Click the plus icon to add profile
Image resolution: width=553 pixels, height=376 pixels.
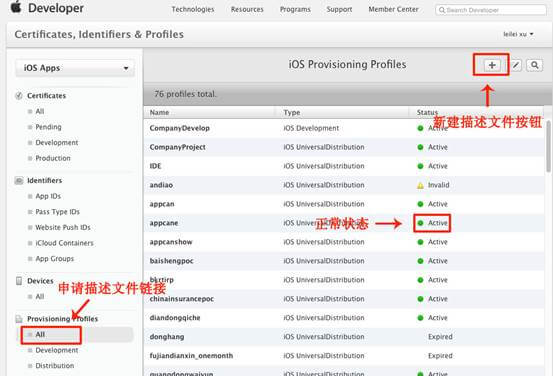tap(492, 65)
